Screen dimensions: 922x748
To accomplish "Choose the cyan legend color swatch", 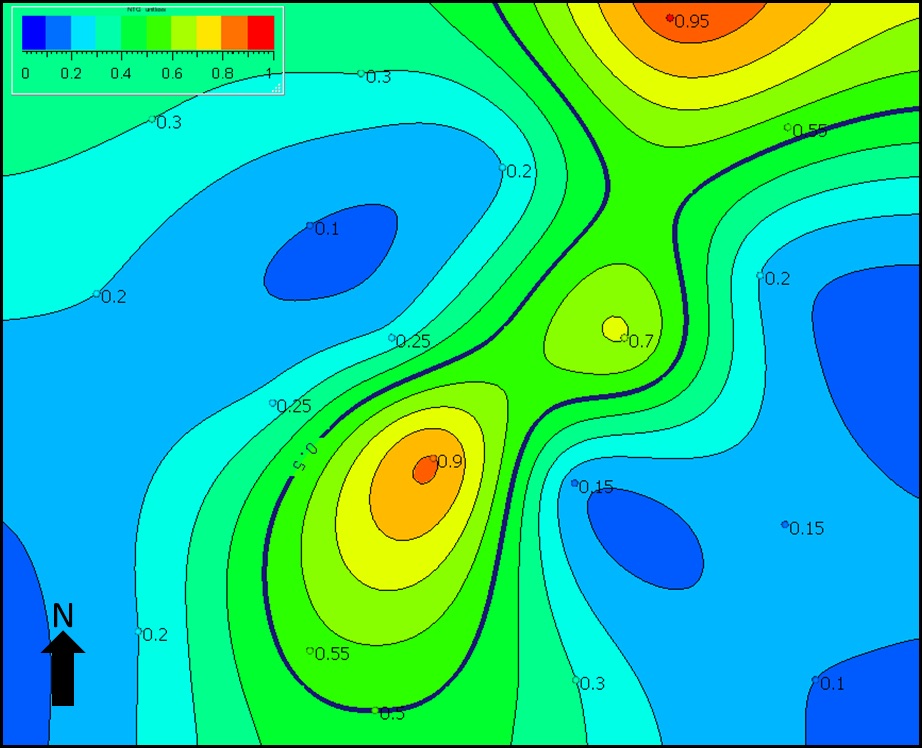I will (x=85, y=33).
